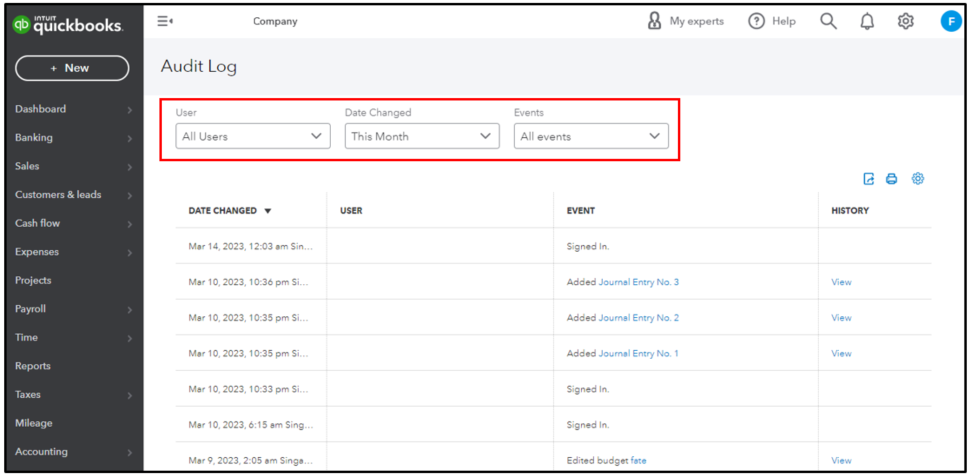The image size is (971, 475).
Task: Open the This Month date dropdown
Action: click(x=421, y=136)
